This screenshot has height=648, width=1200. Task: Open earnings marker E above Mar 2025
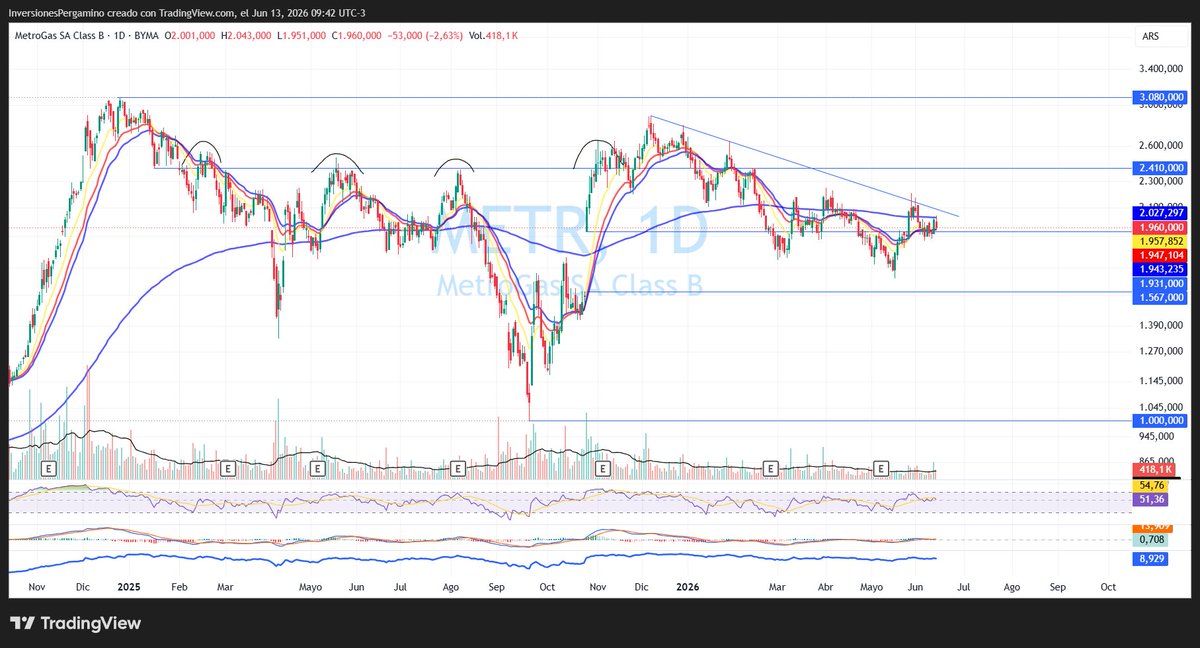tap(228, 468)
